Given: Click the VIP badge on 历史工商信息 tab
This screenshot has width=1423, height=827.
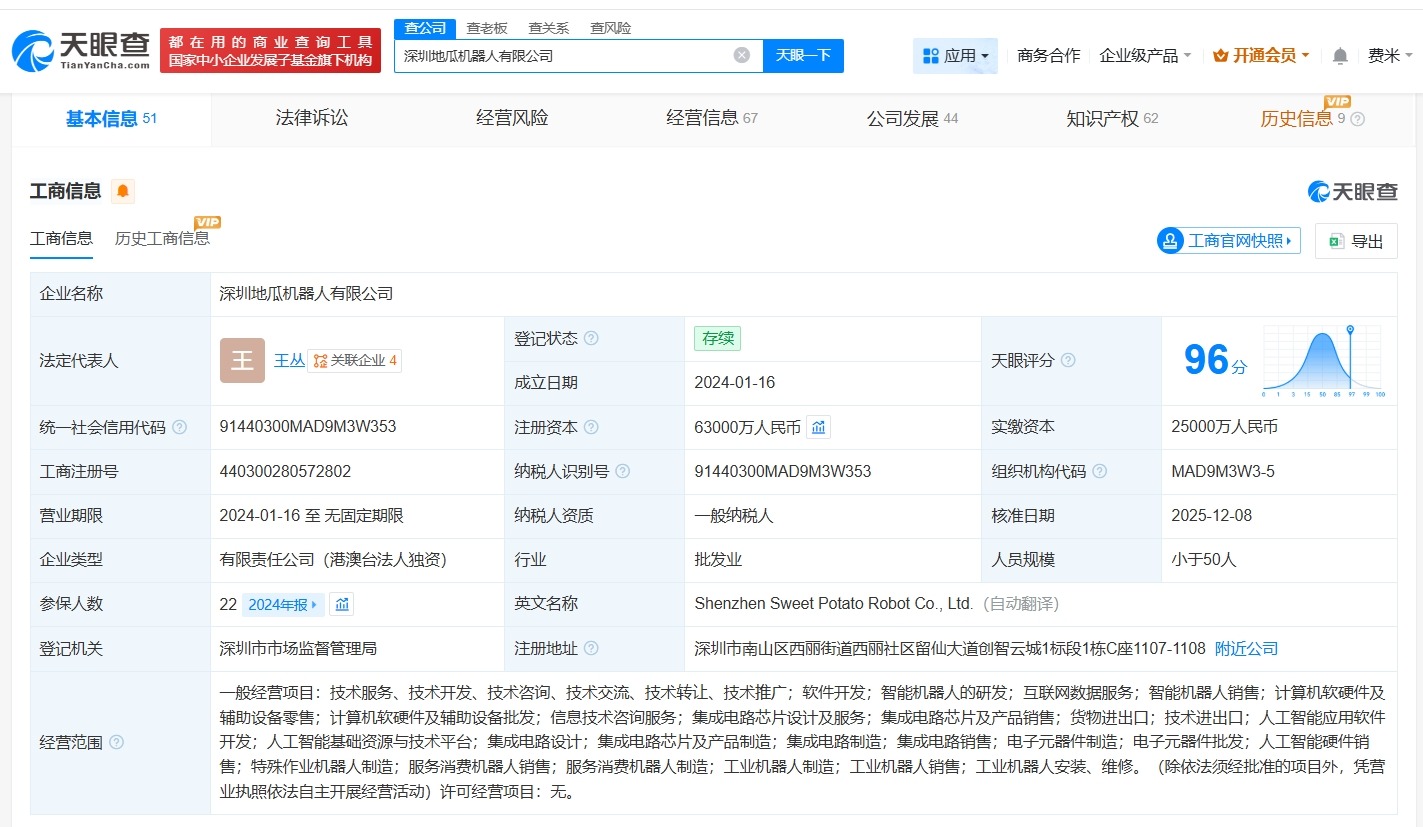Looking at the screenshot, I should [207, 222].
